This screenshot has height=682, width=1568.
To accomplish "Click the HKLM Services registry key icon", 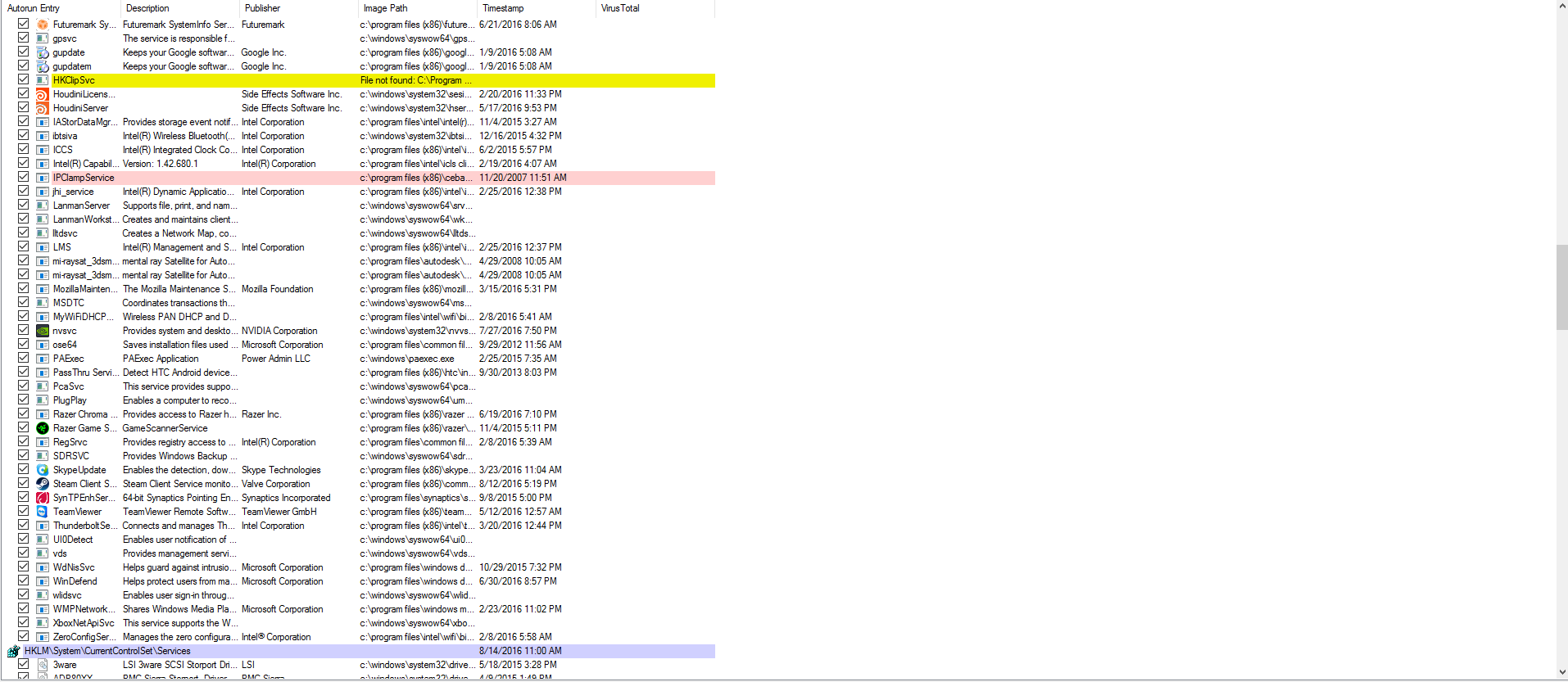I will (x=13, y=652).
